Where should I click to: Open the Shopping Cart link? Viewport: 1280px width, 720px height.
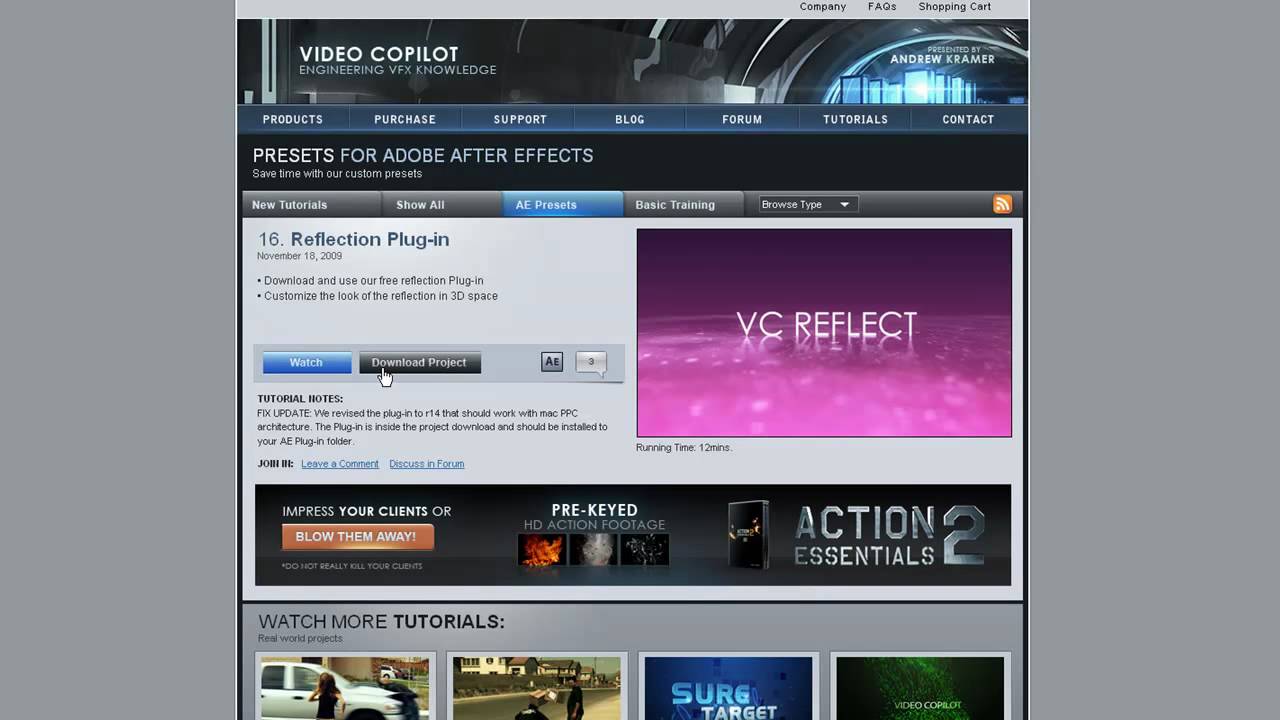click(955, 7)
